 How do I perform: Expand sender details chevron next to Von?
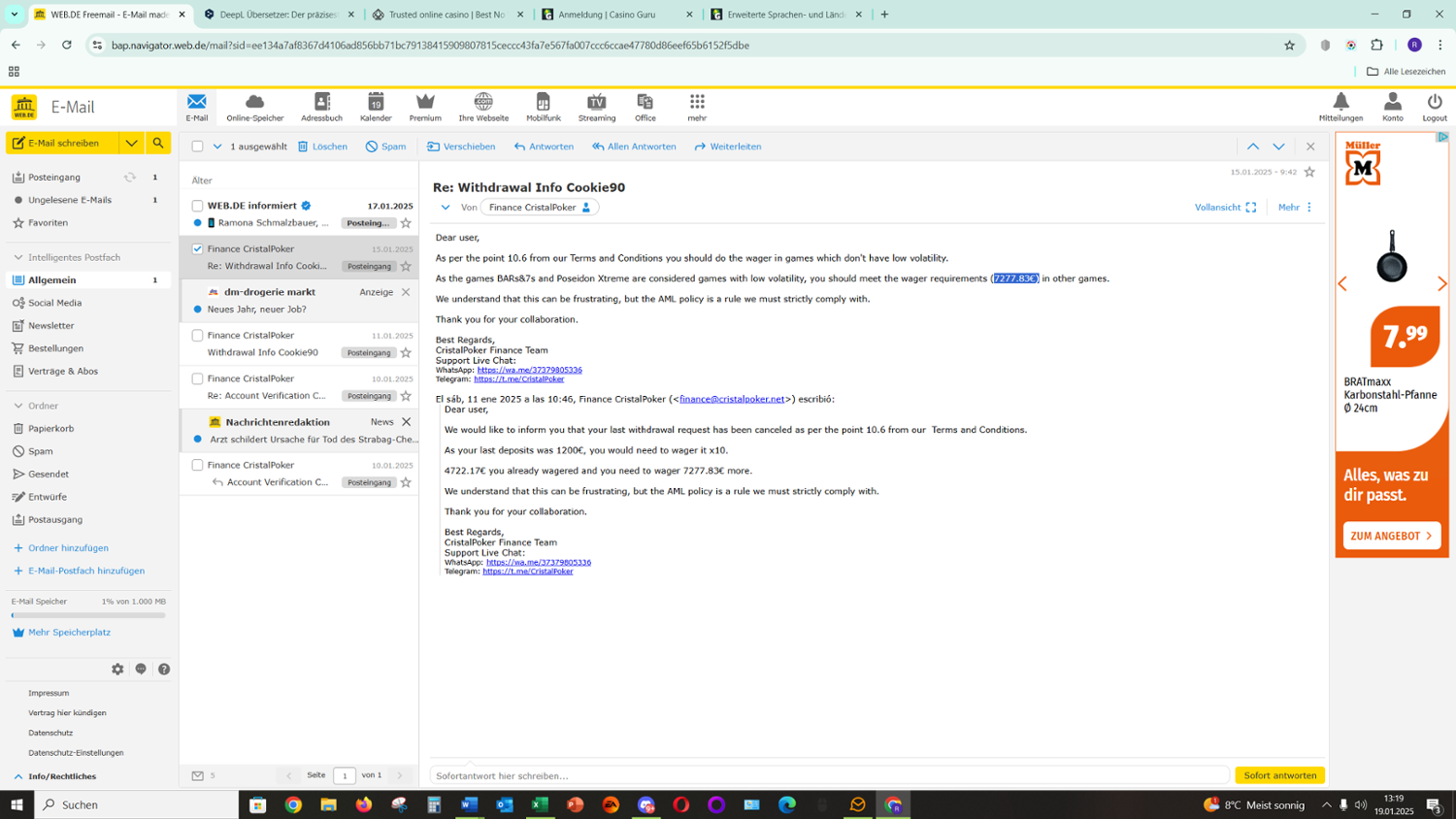point(446,208)
